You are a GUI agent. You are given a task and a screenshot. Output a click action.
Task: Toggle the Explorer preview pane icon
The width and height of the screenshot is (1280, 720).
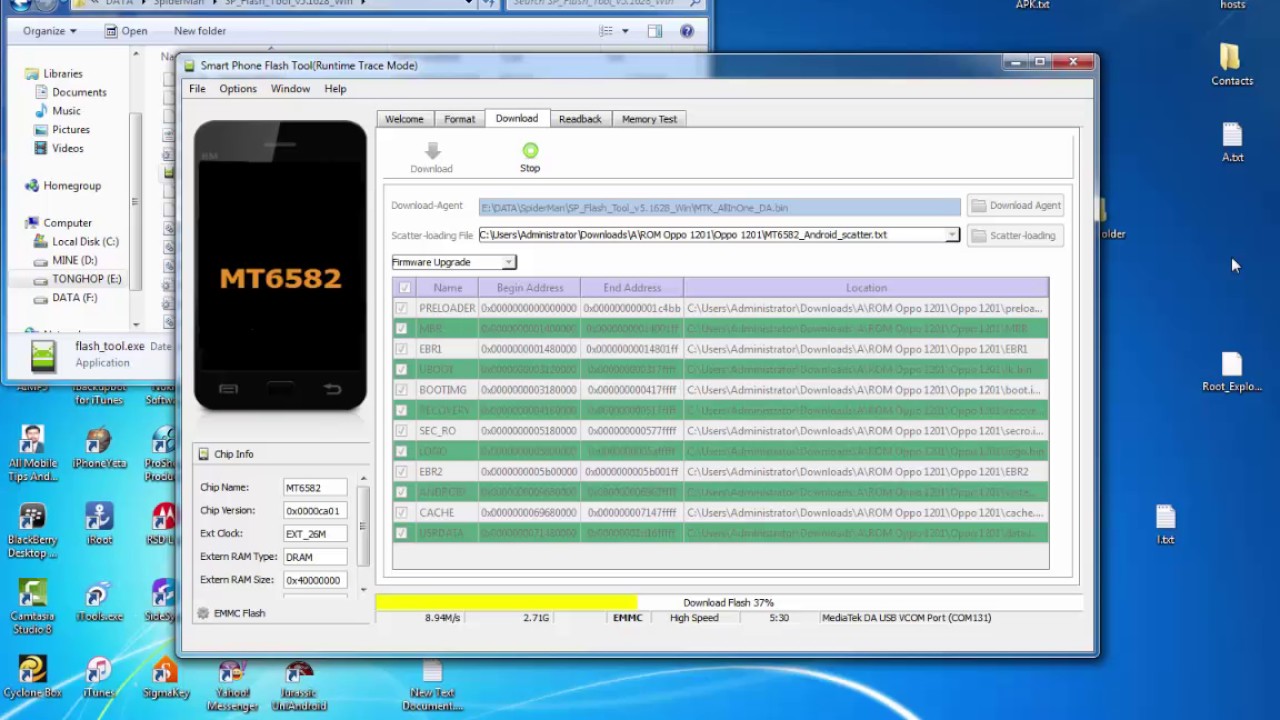pos(655,31)
